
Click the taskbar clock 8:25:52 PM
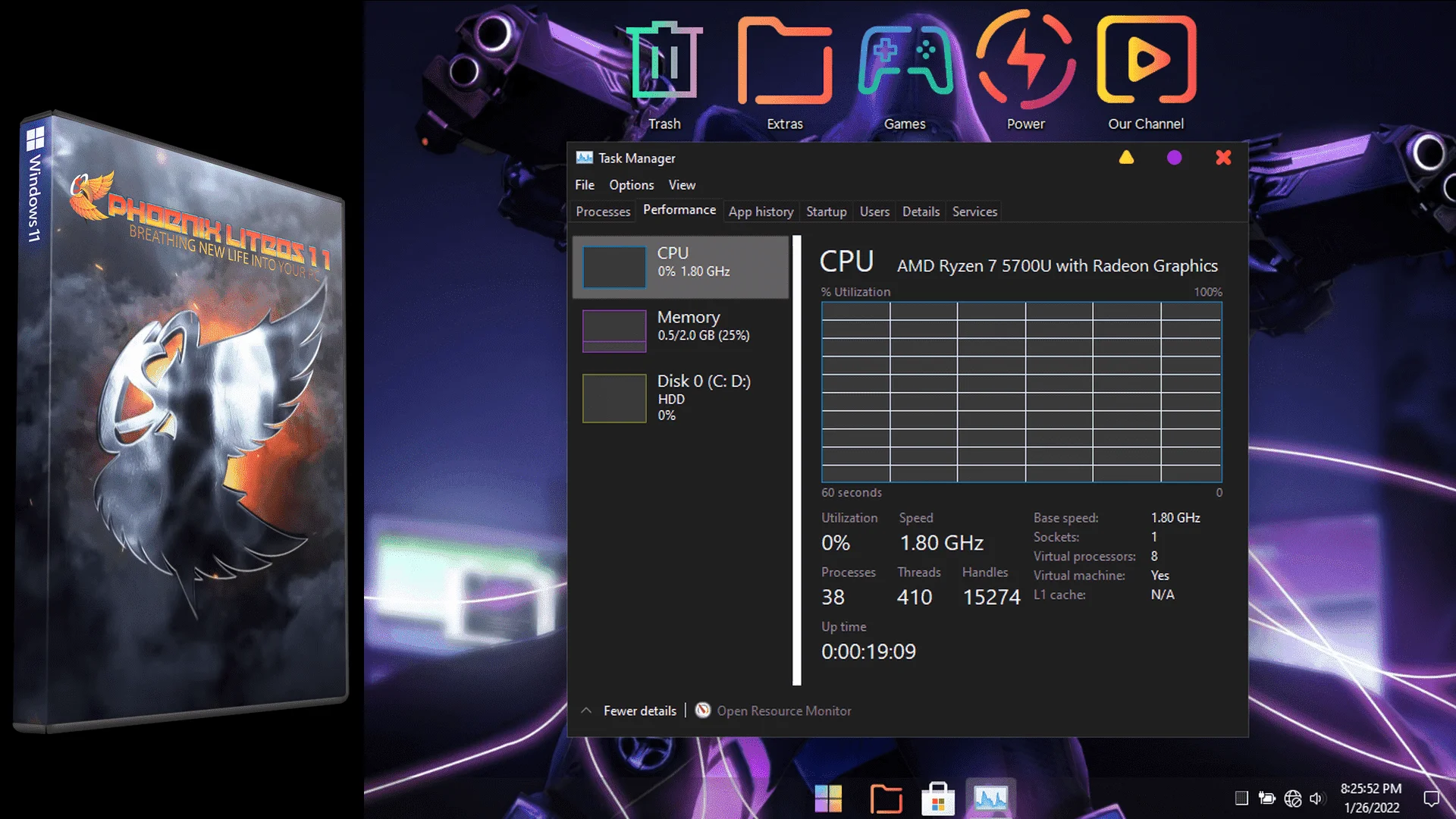(x=1371, y=789)
